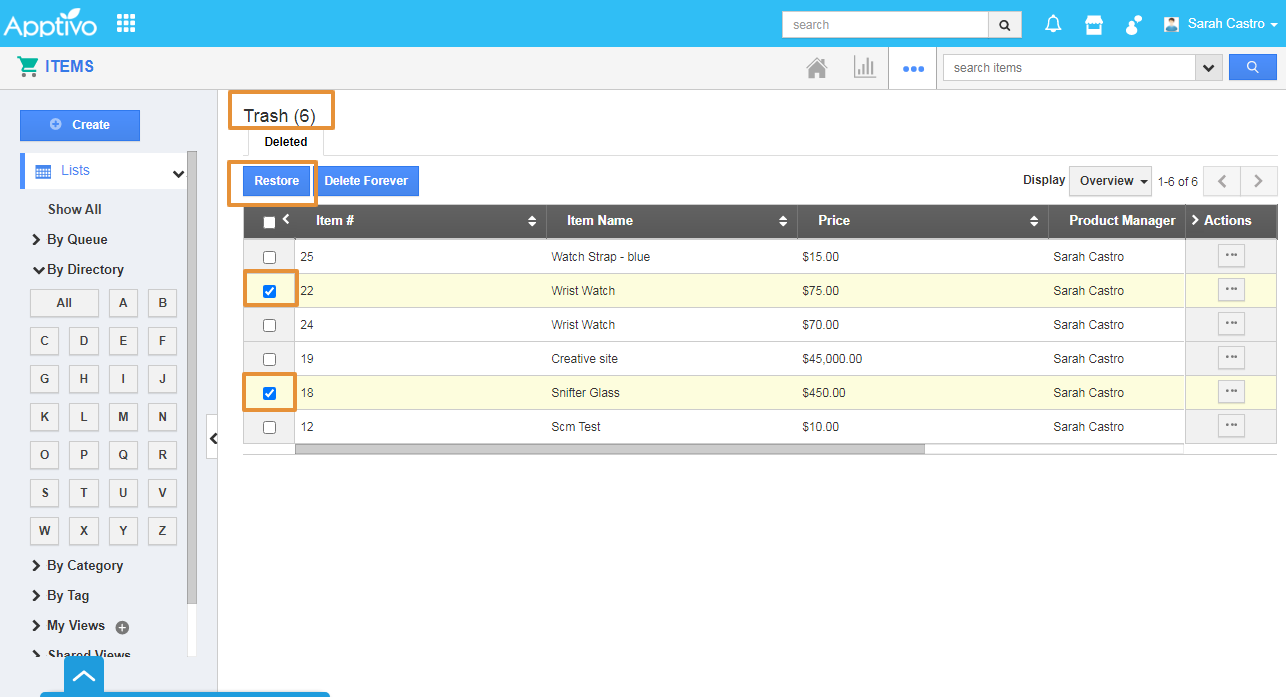1286x697 pixels.
Task: Uncheck the checkbox for item 22
Action: pyautogui.click(x=269, y=291)
